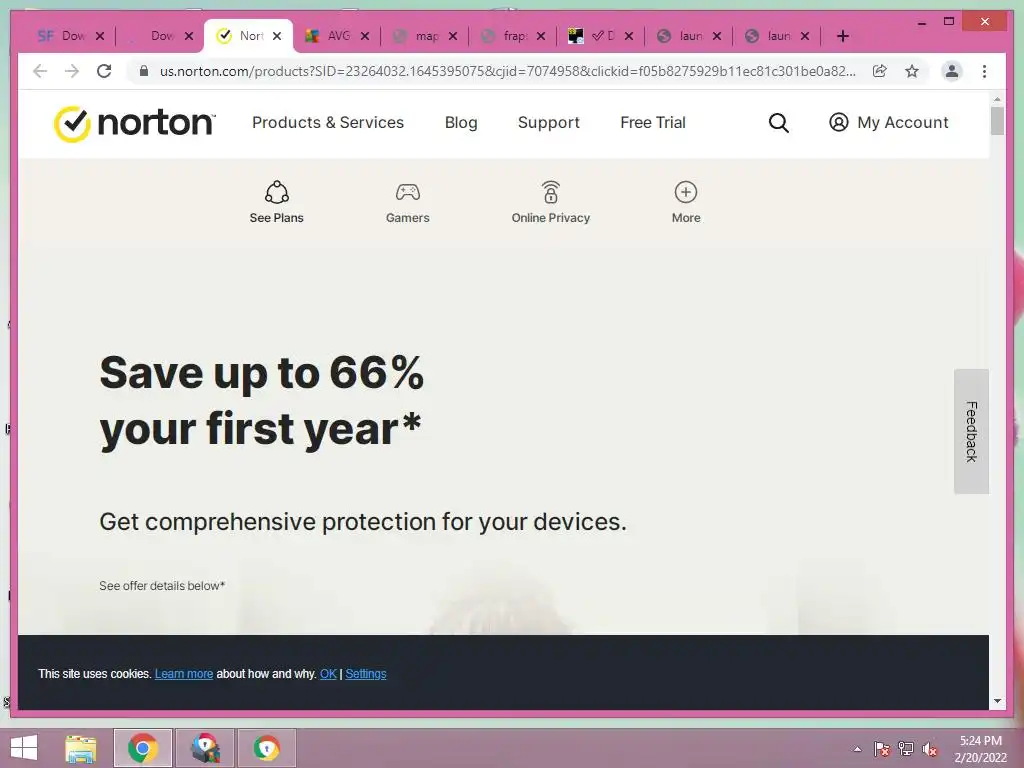The image size is (1024, 768).
Task: Open the Online Privacy icon
Action: point(551,192)
